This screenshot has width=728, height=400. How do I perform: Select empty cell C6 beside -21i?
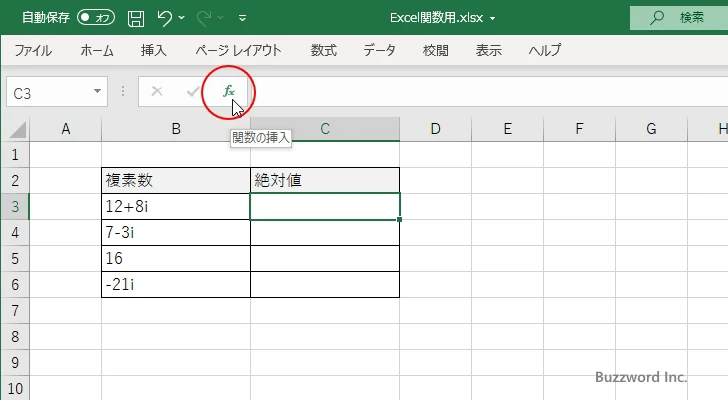[325, 284]
